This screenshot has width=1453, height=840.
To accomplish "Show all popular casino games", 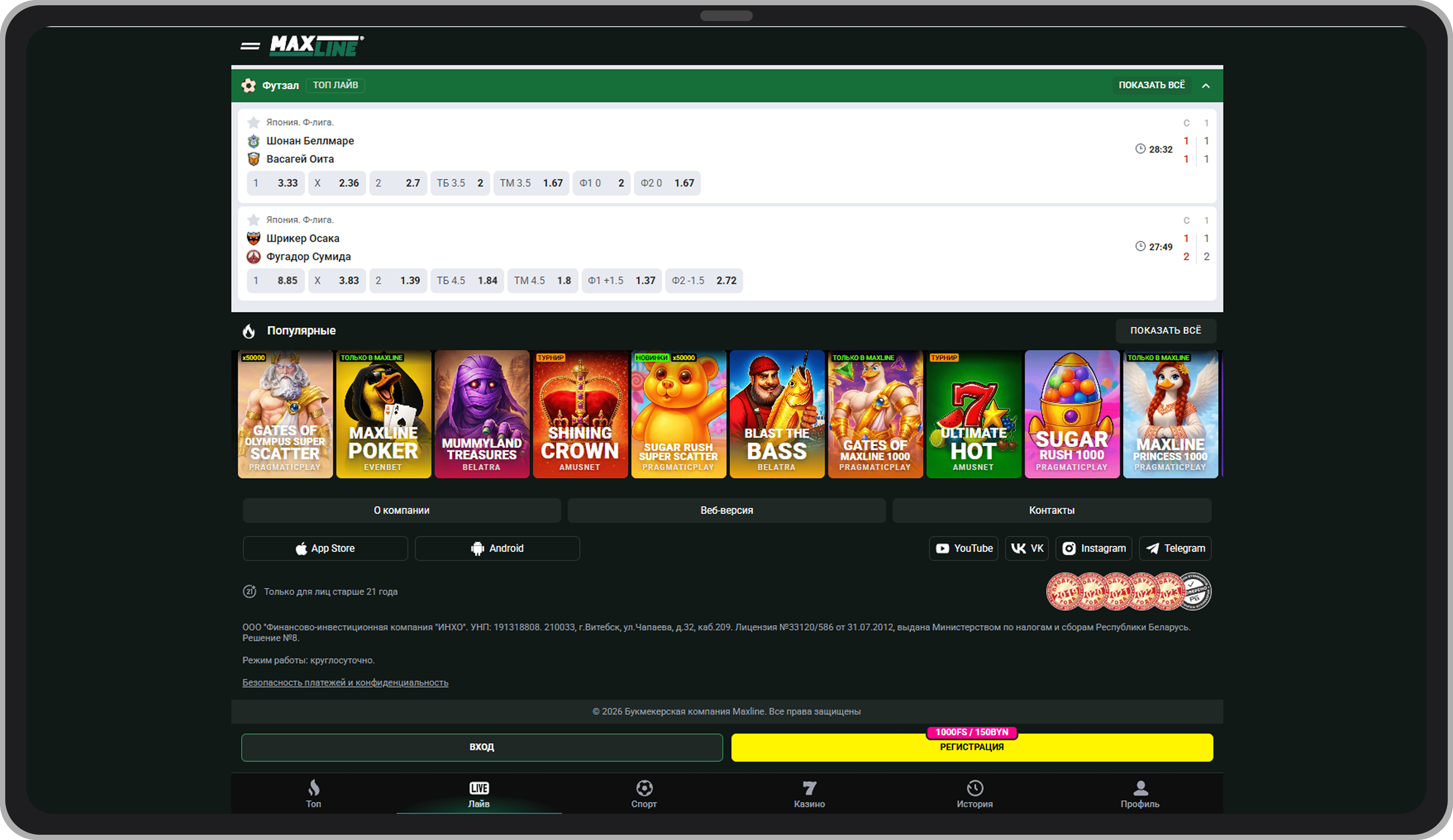I will [x=1166, y=331].
